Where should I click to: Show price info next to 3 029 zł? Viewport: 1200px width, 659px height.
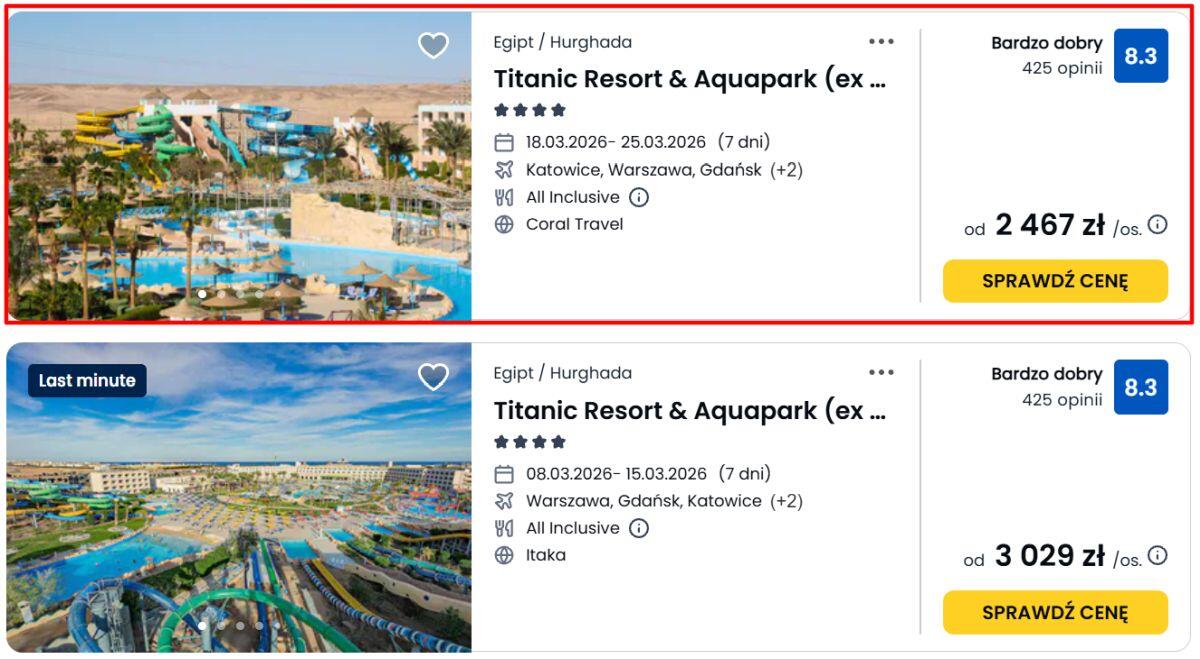pyautogui.click(x=1157, y=556)
